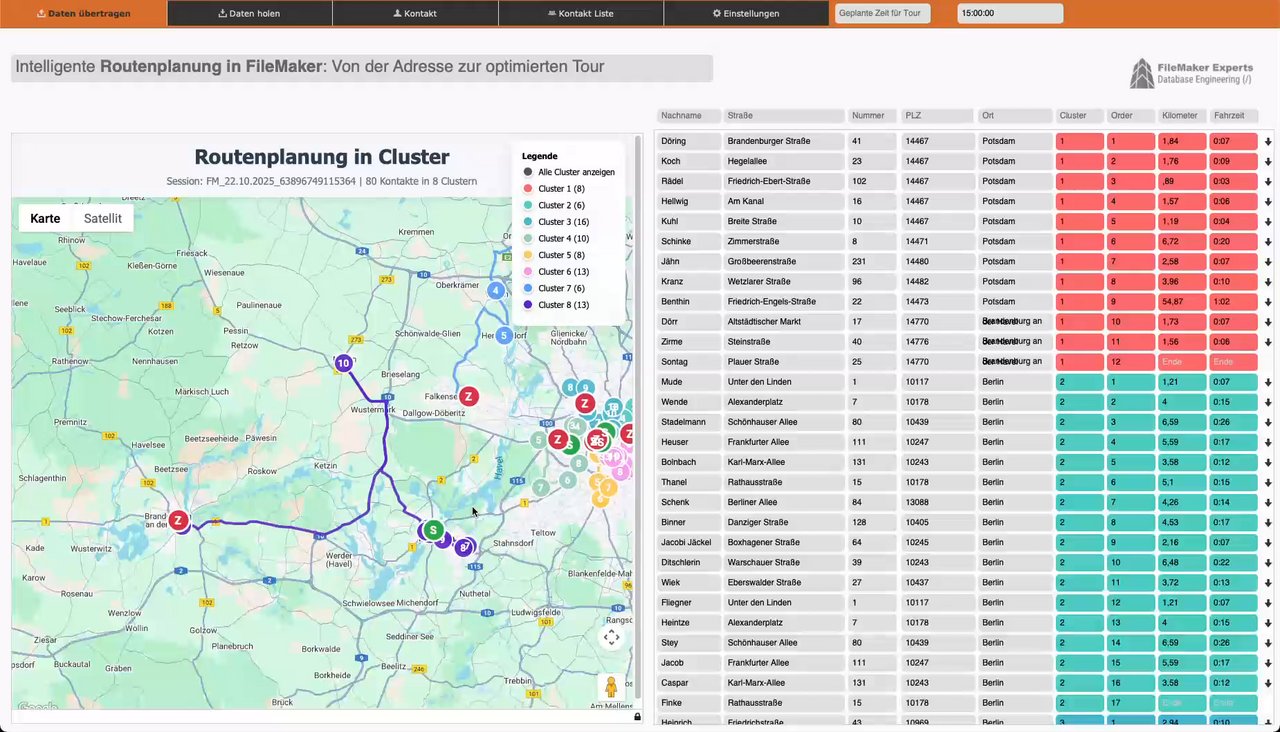Click blue marker number 4 on map
This screenshot has width=1280, height=732.
pos(495,291)
